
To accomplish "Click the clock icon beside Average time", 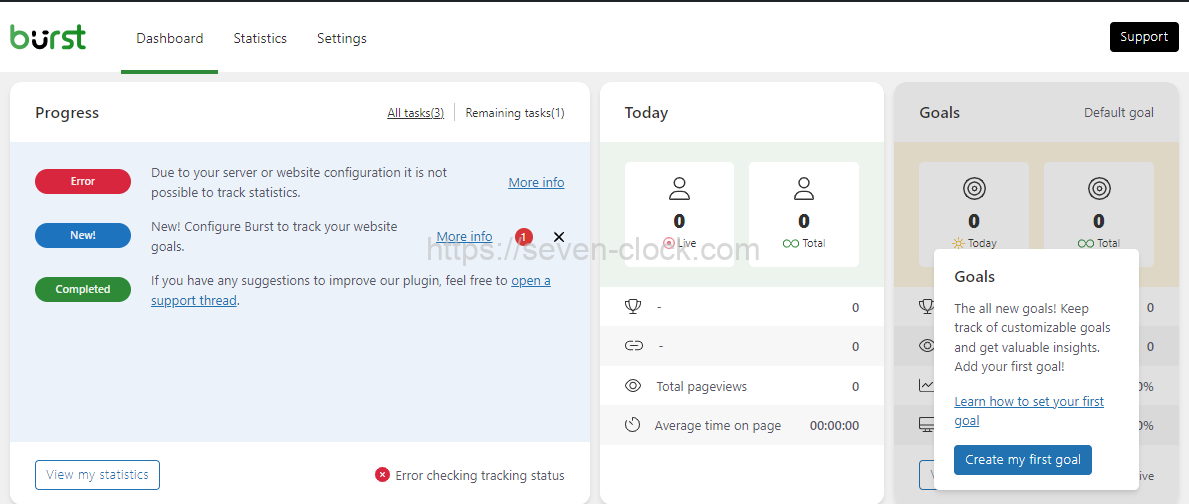I will 632,425.
